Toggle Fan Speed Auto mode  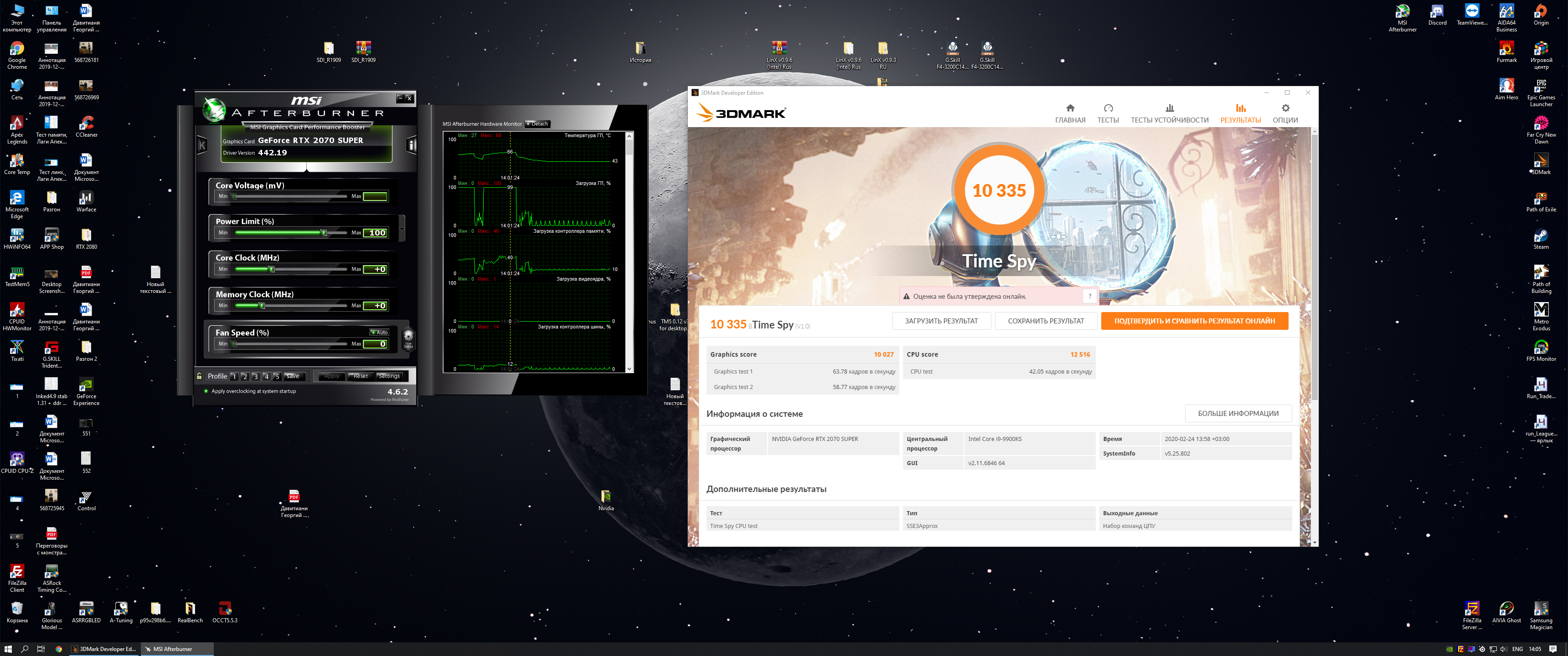(379, 332)
